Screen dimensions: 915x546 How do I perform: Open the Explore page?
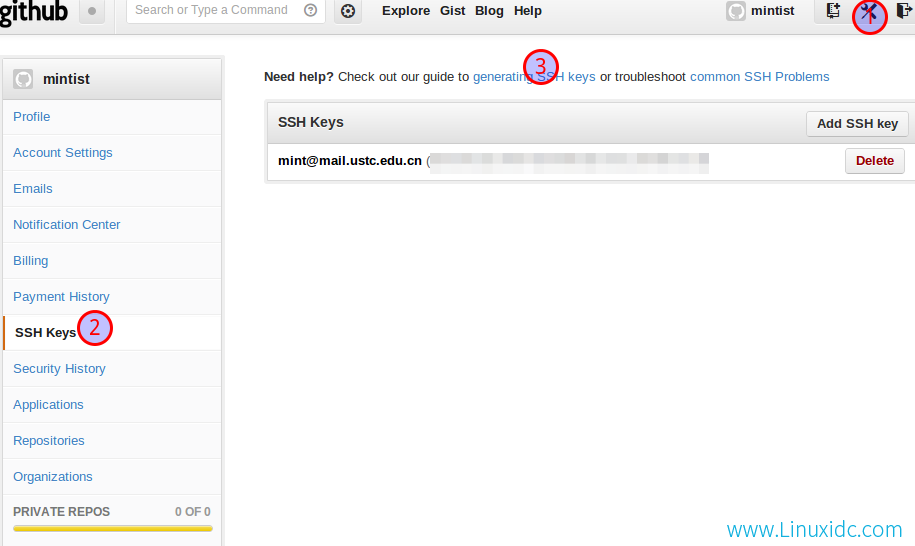tap(406, 10)
